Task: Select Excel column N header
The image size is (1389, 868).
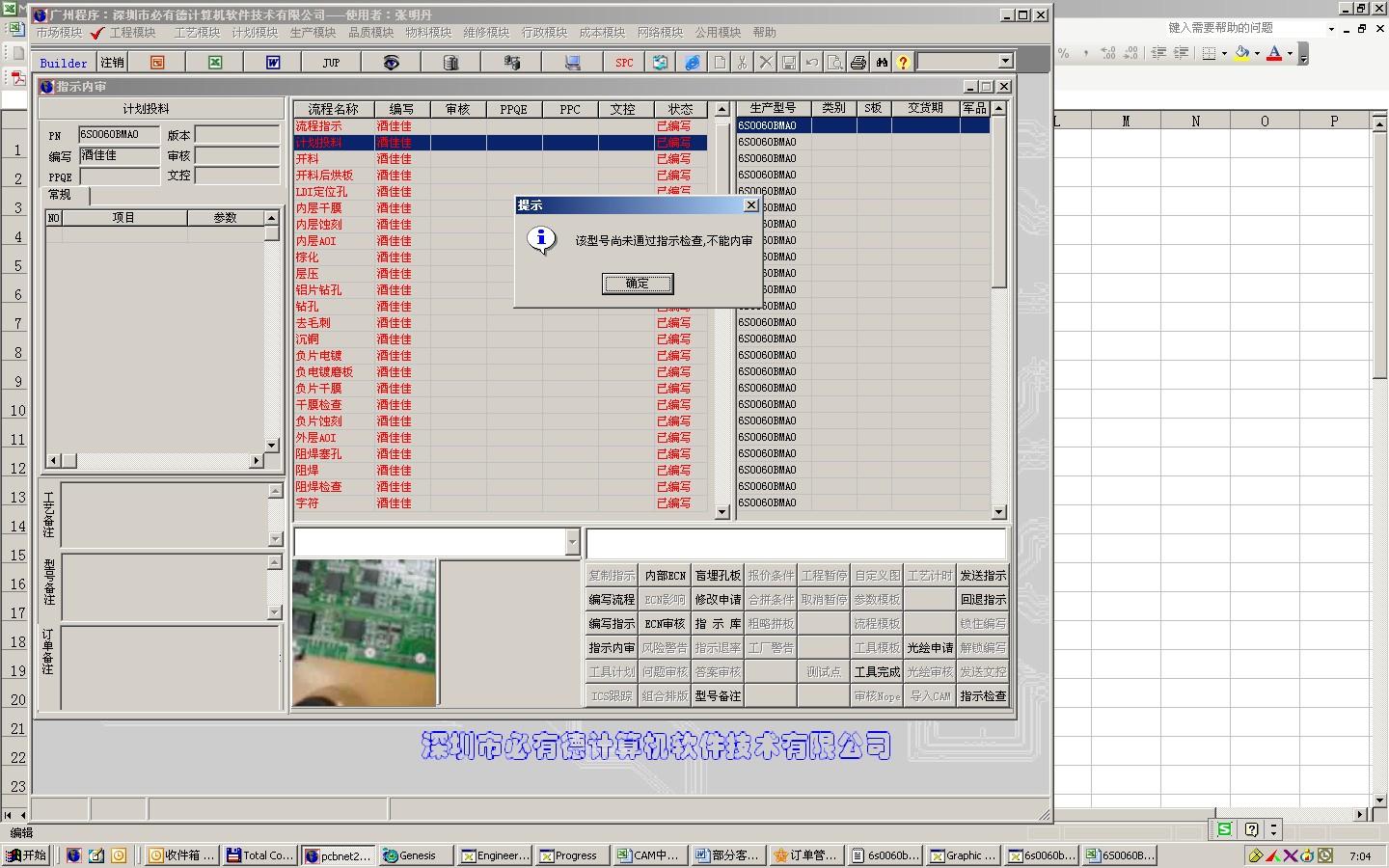Action: coord(1195,121)
